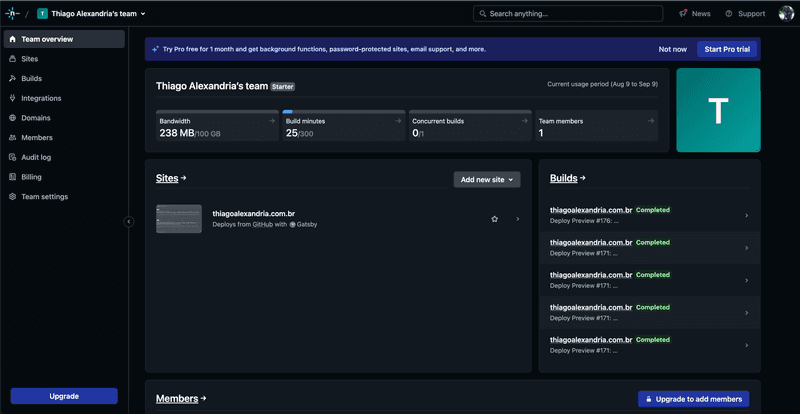Open Domains in the sidebar
Viewport: 800px width, 414px height.
pyautogui.click(x=64, y=118)
